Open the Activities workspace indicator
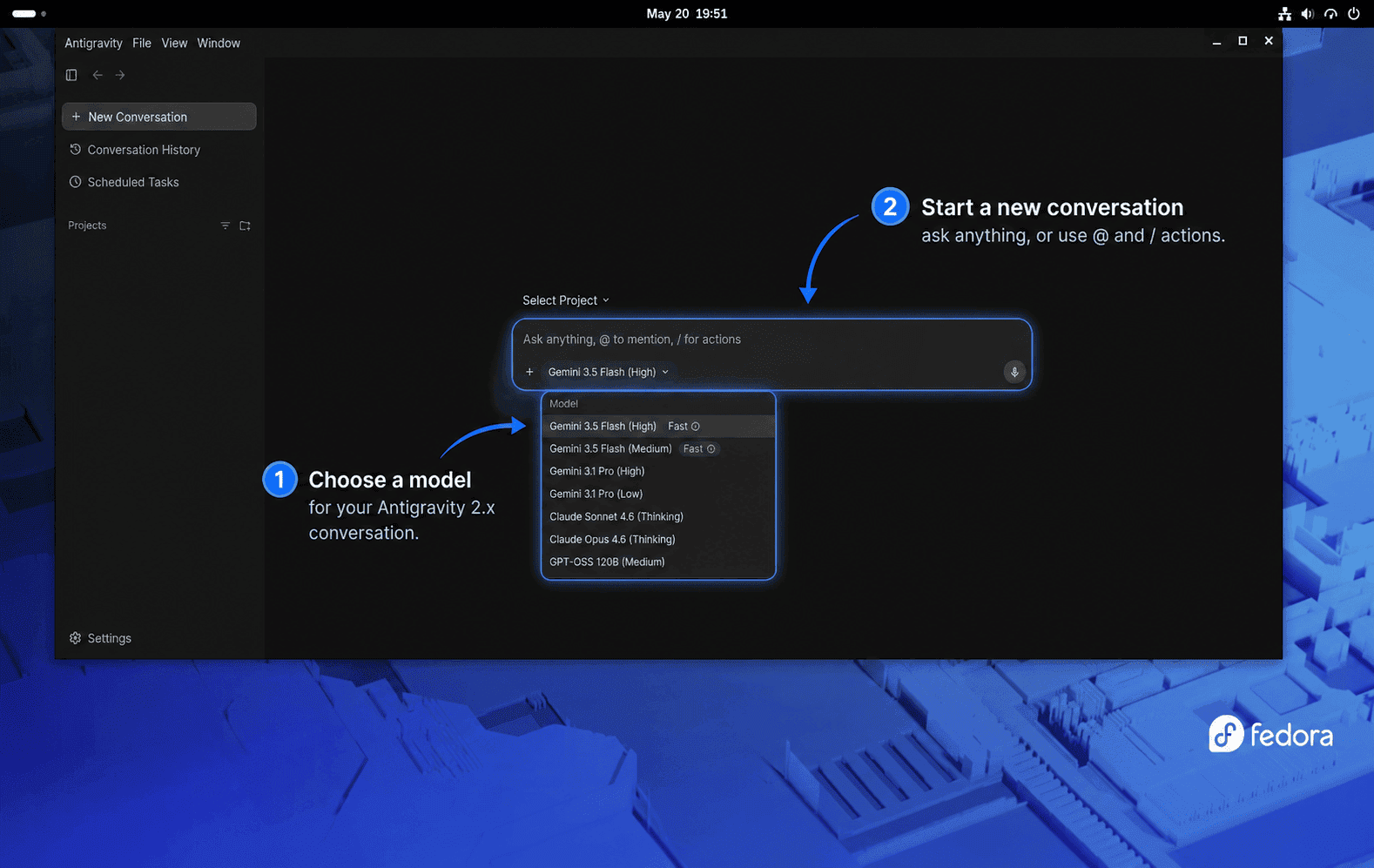1374x868 pixels. pos(29,14)
